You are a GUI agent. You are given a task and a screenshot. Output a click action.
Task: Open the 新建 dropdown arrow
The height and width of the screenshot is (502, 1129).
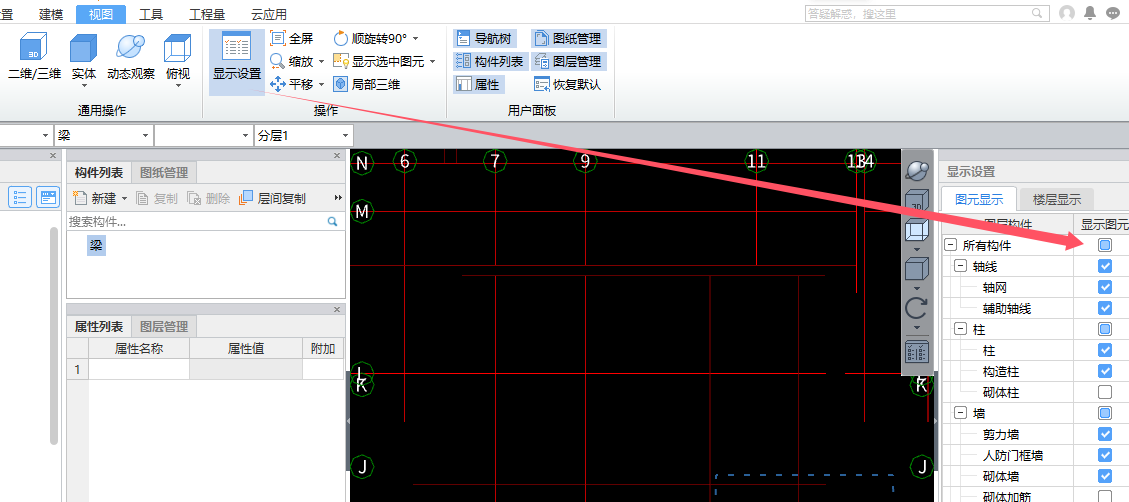coord(125,198)
